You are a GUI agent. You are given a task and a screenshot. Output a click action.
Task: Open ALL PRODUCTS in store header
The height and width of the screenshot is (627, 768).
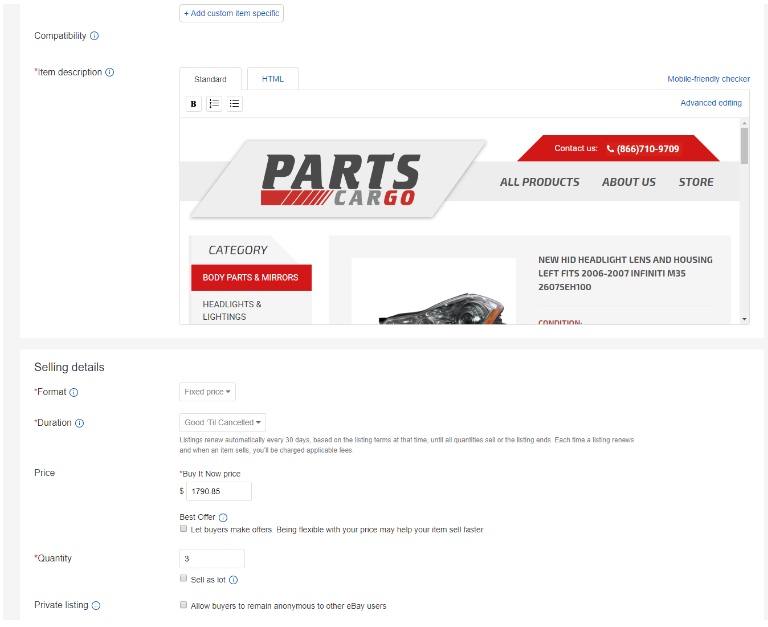(x=539, y=182)
